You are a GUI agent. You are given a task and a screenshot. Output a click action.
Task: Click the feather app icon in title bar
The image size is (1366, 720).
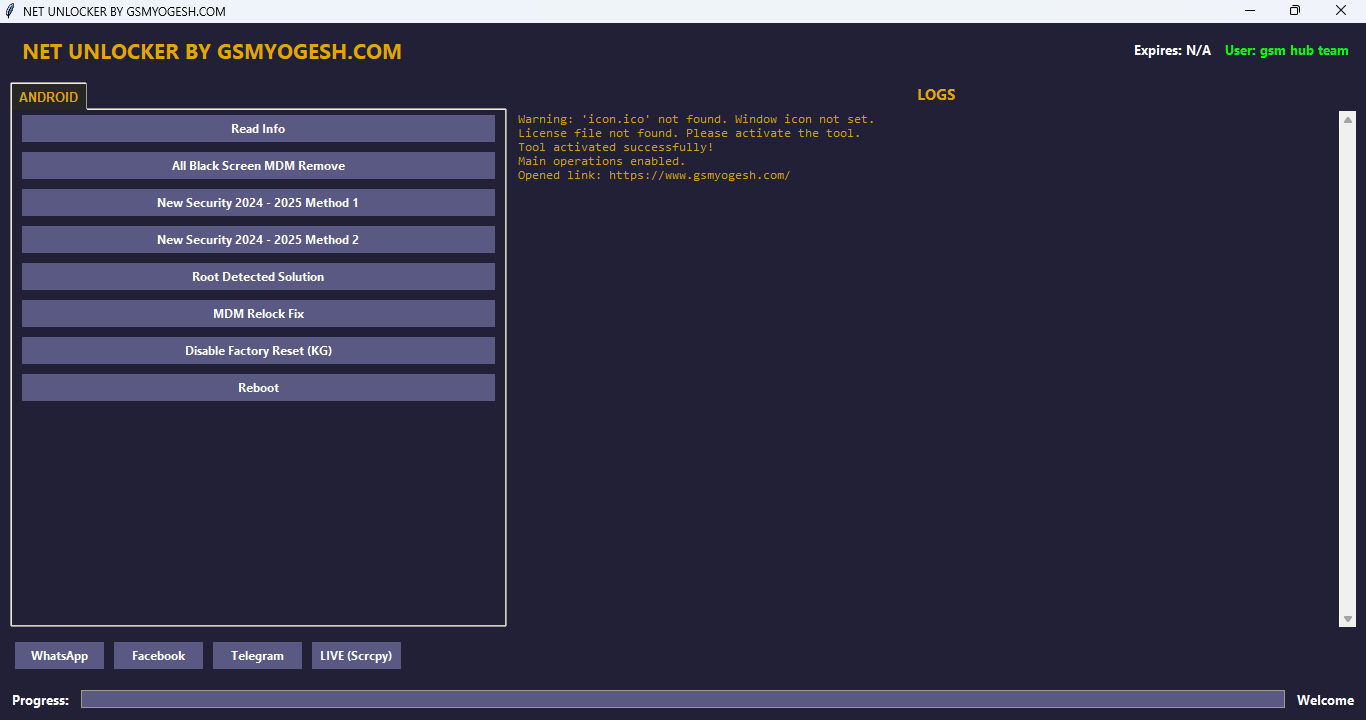[10, 11]
